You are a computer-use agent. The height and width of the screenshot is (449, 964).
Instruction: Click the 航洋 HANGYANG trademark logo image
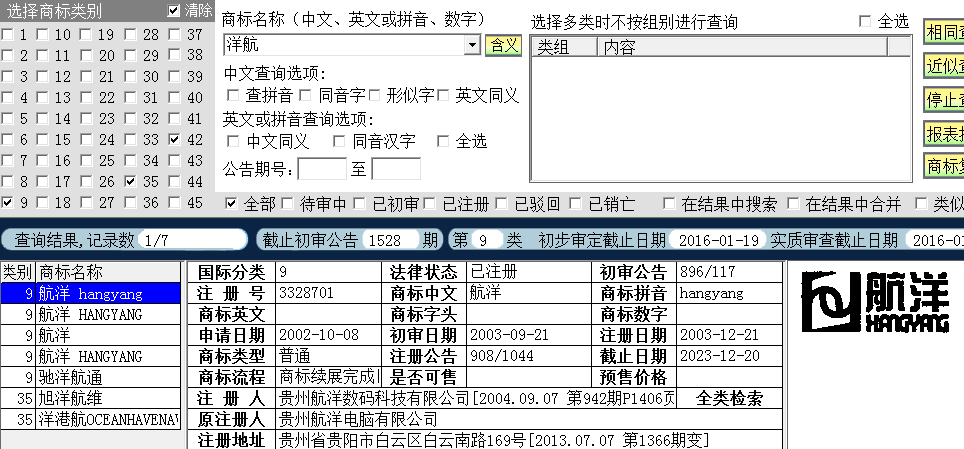(x=875, y=301)
